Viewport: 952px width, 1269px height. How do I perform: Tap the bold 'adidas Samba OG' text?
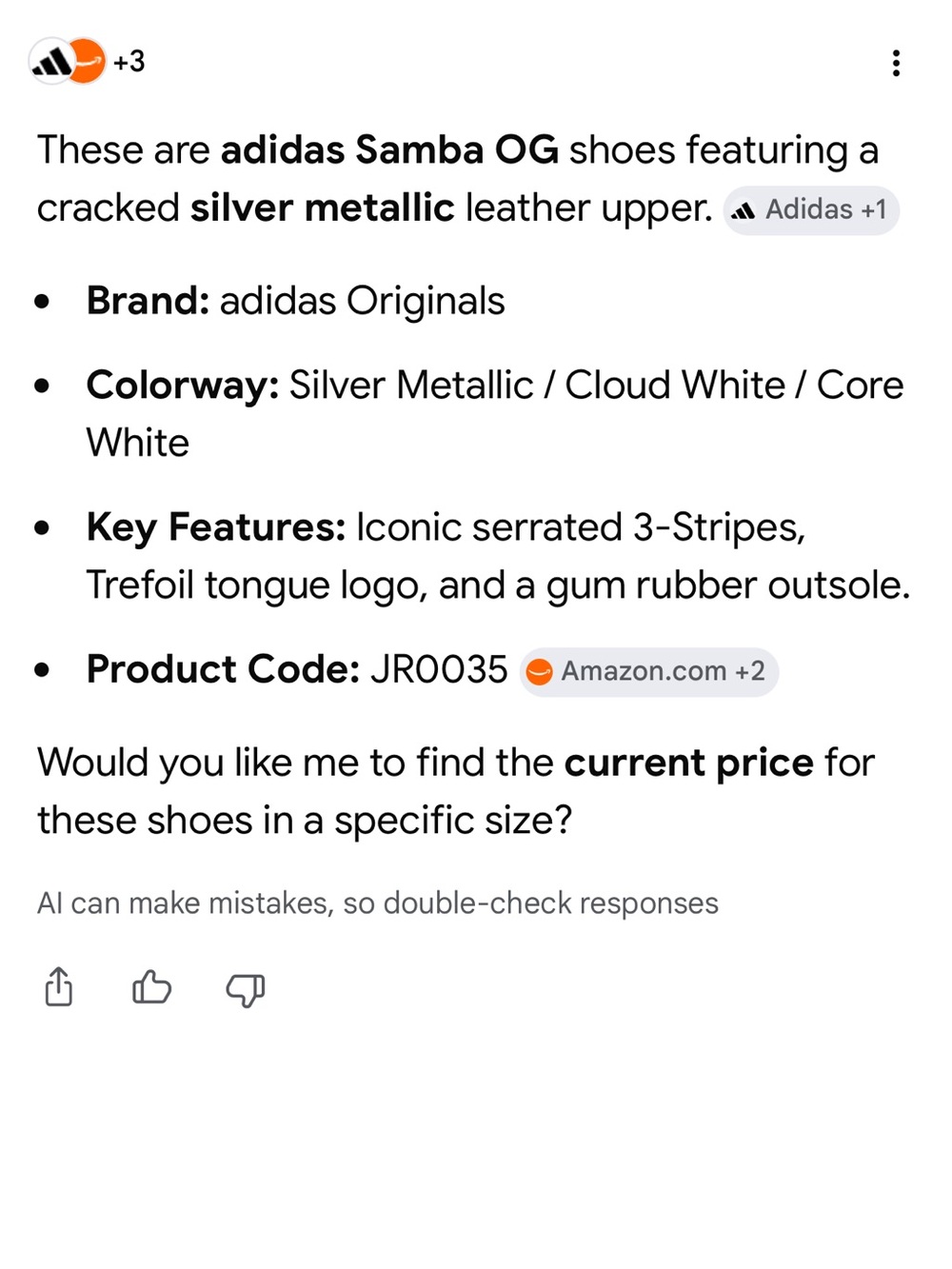389,150
